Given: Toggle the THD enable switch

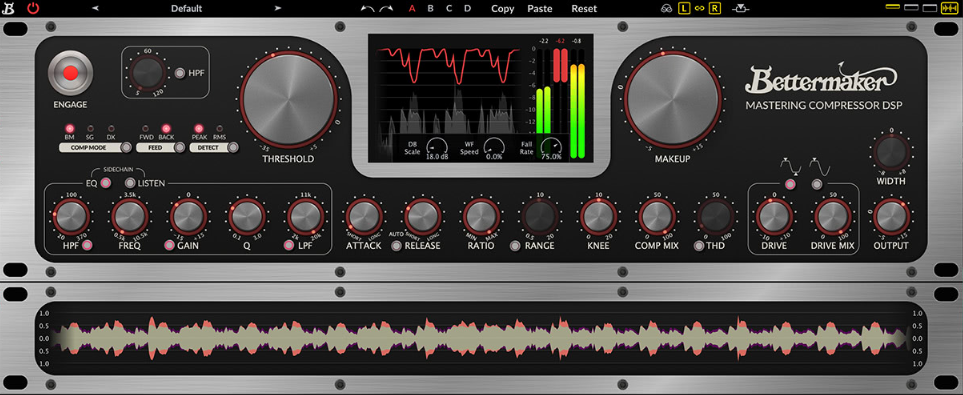Looking at the screenshot, I should pos(698,246).
